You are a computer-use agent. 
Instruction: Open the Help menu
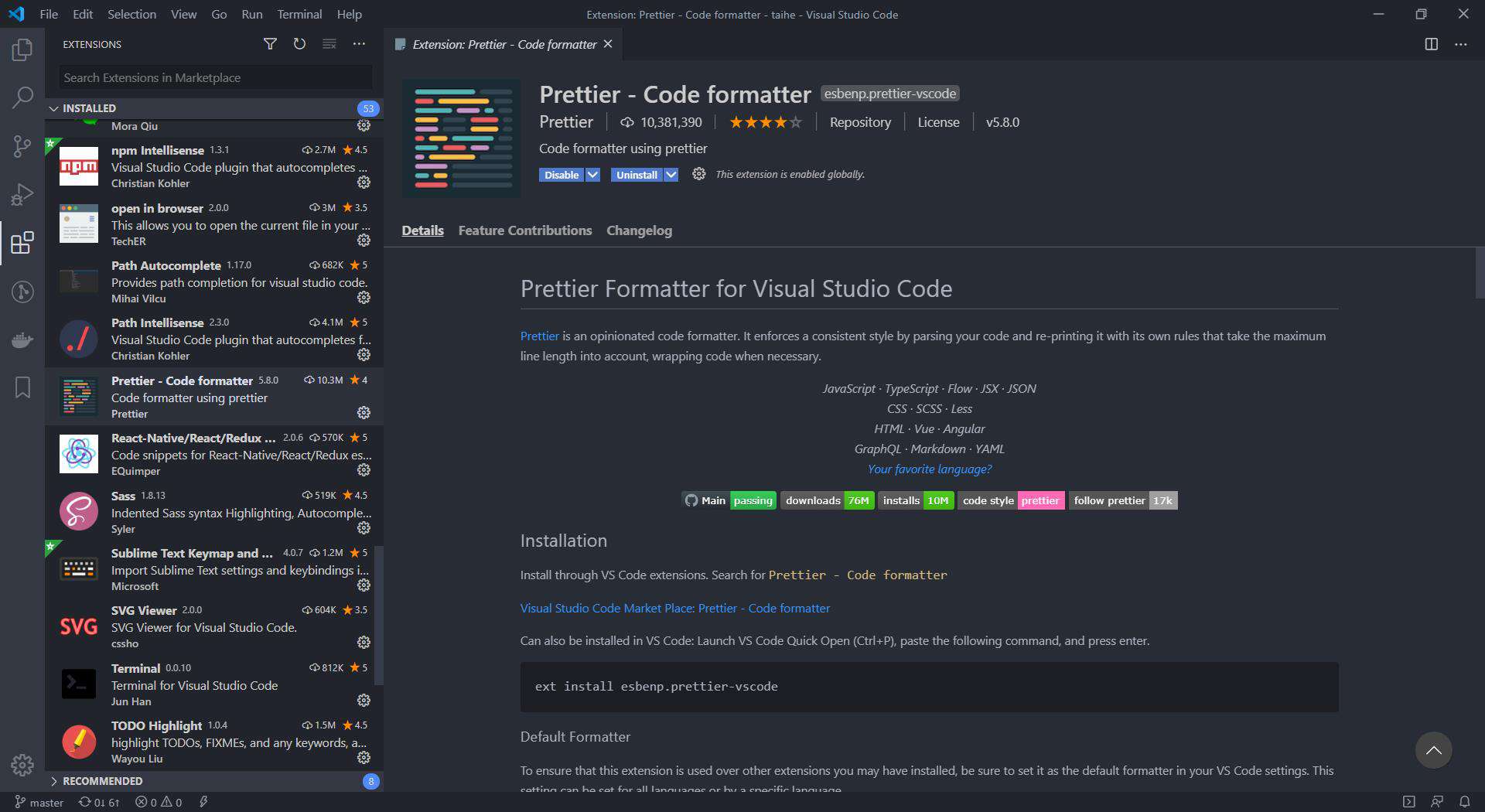tap(349, 14)
